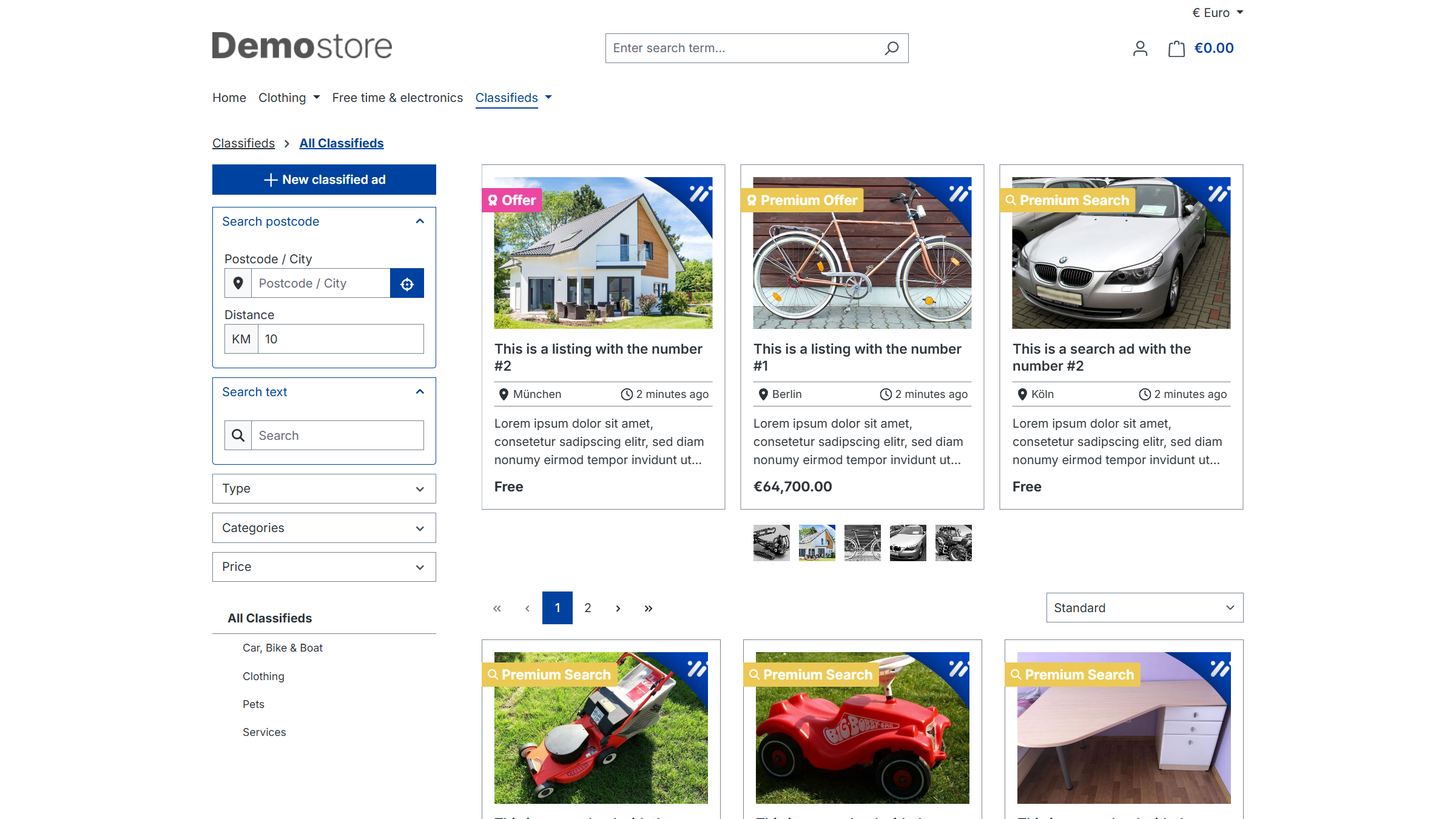Screen dimensions: 1456x819
Task: Click New classified ad button
Action: click(324, 180)
